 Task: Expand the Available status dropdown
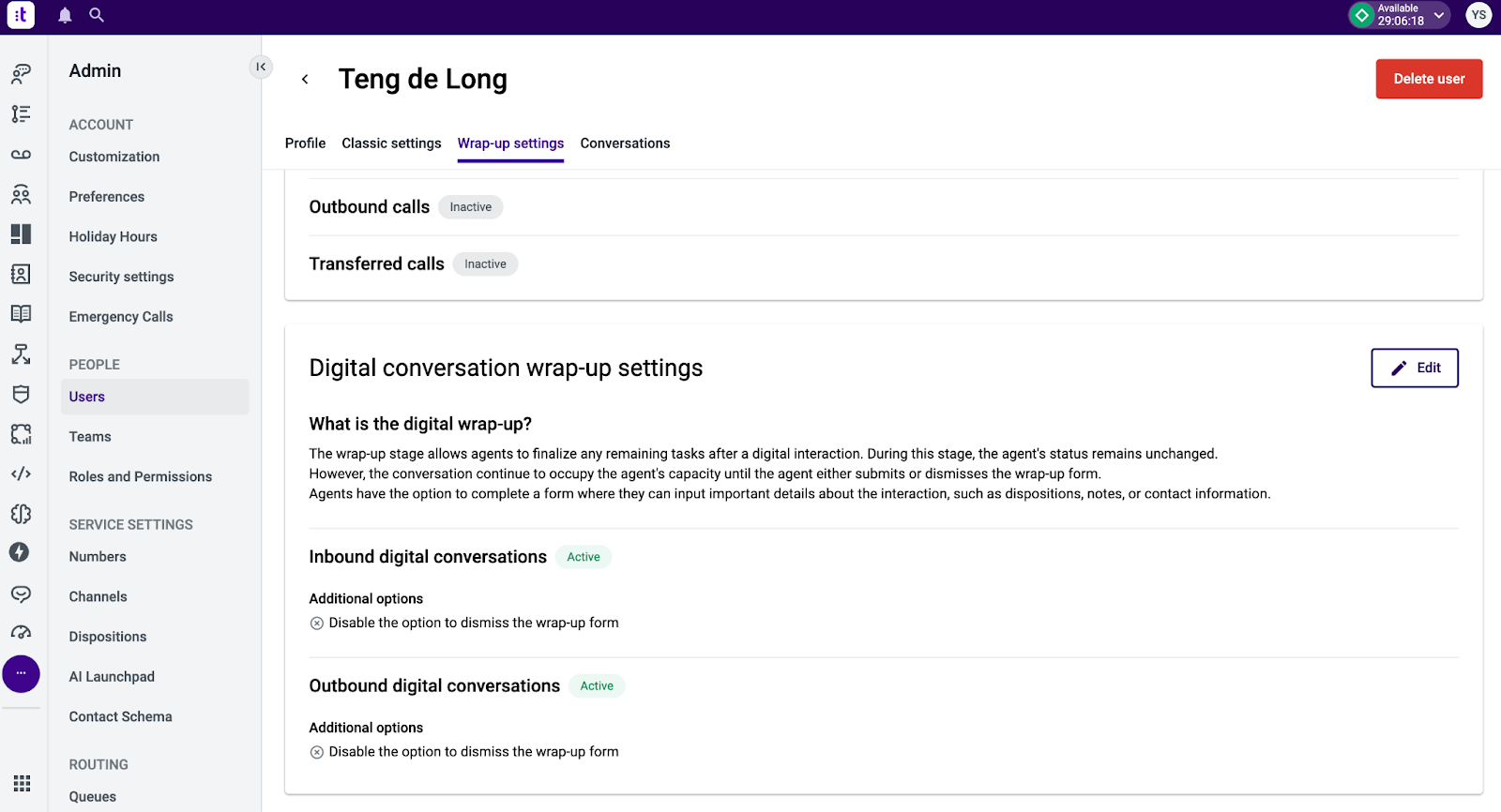tap(1439, 15)
